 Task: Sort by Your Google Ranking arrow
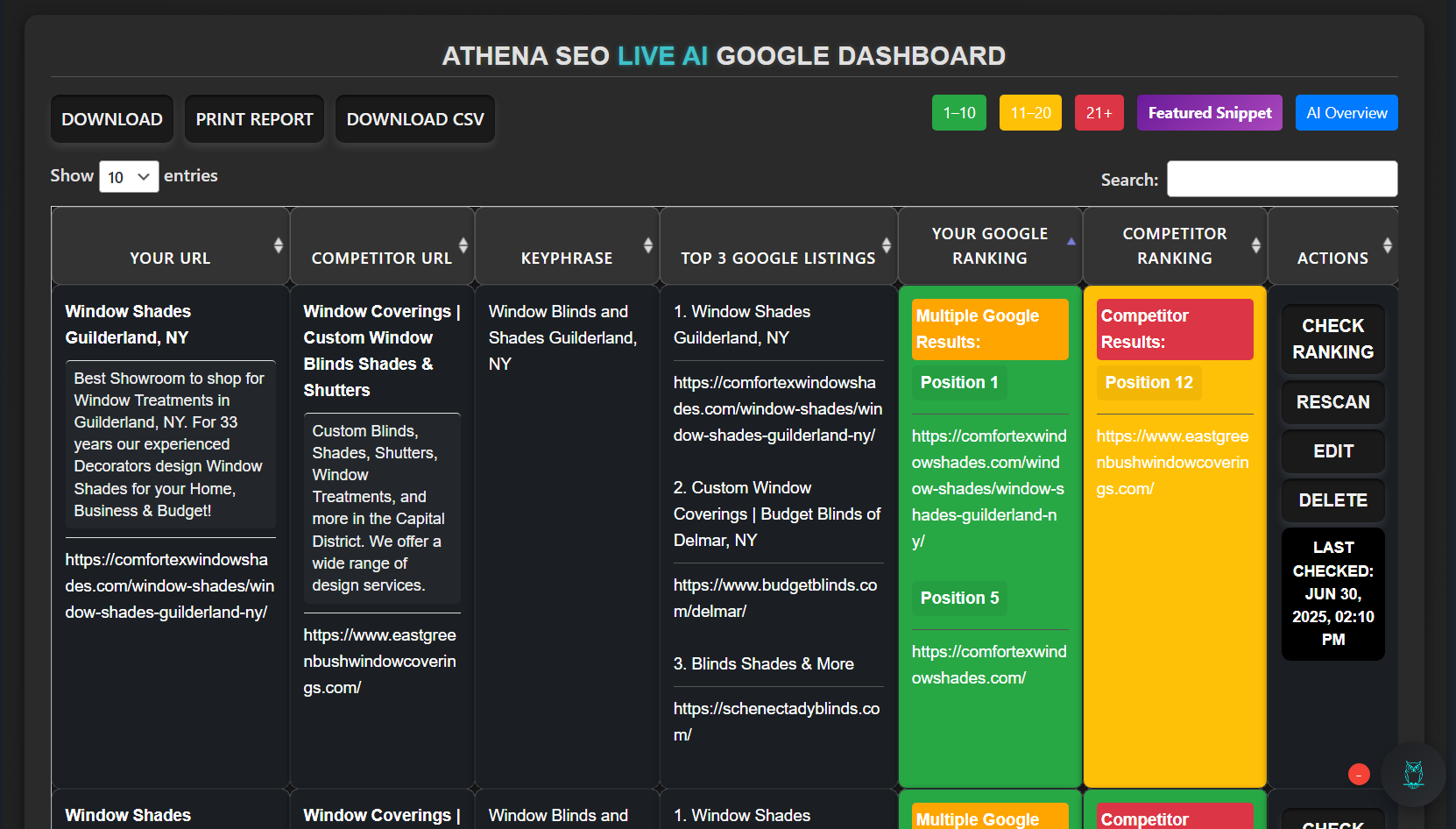[x=1071, y=241]
